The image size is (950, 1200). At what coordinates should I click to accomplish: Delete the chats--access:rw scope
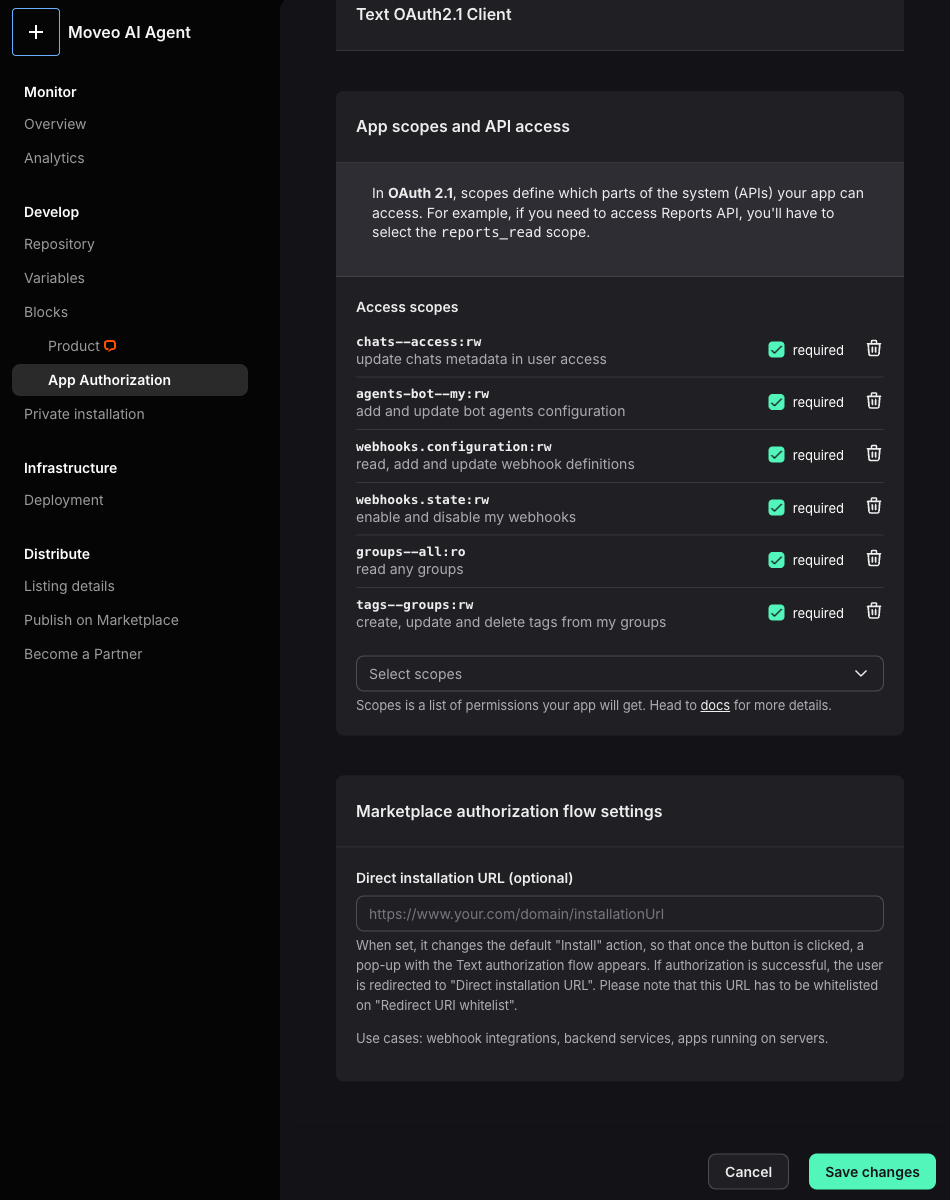click(x=873, y=349)
